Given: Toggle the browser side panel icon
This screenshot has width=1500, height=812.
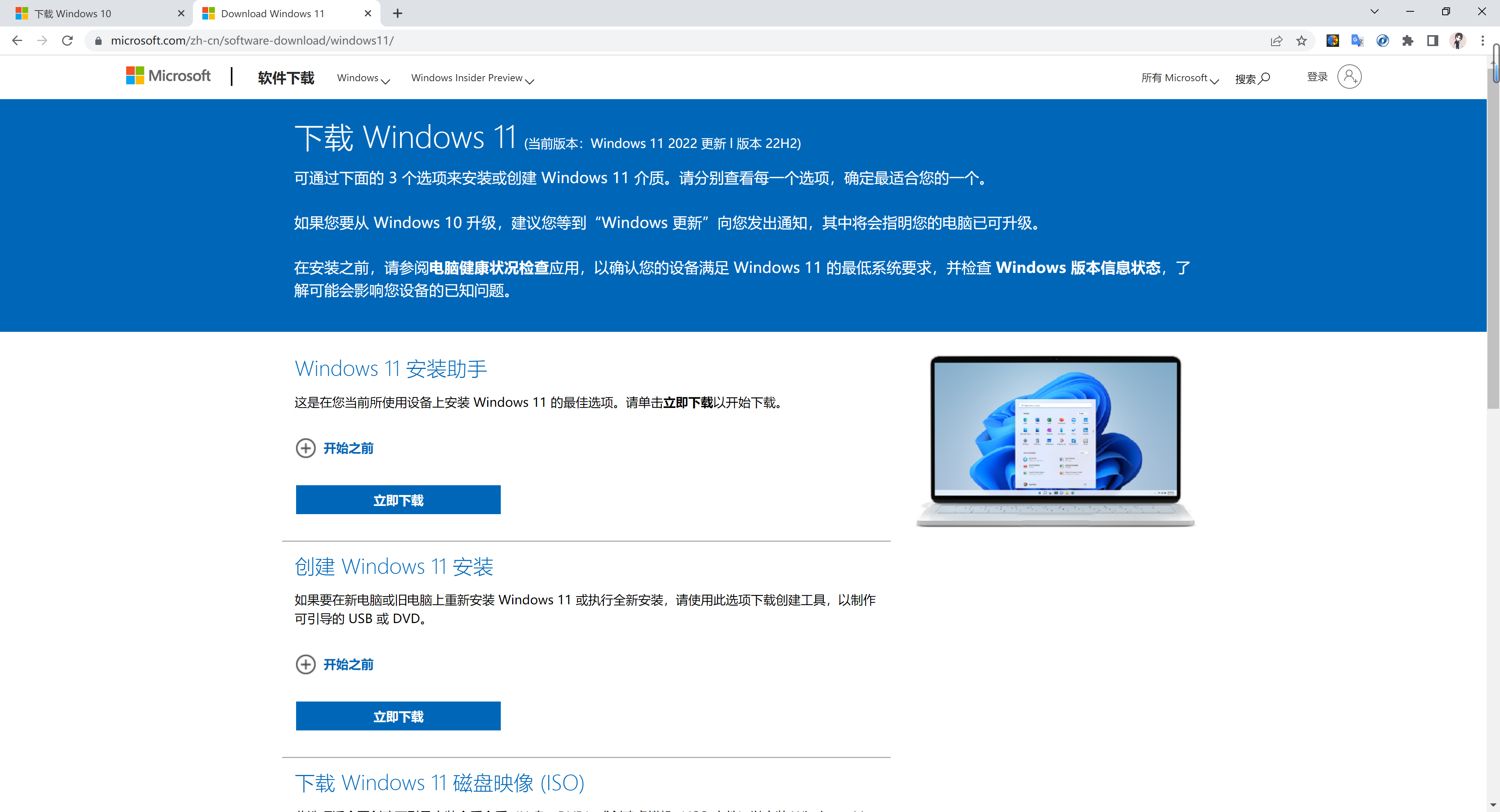Looking at the screenshot, I should tap(1432, 40).
